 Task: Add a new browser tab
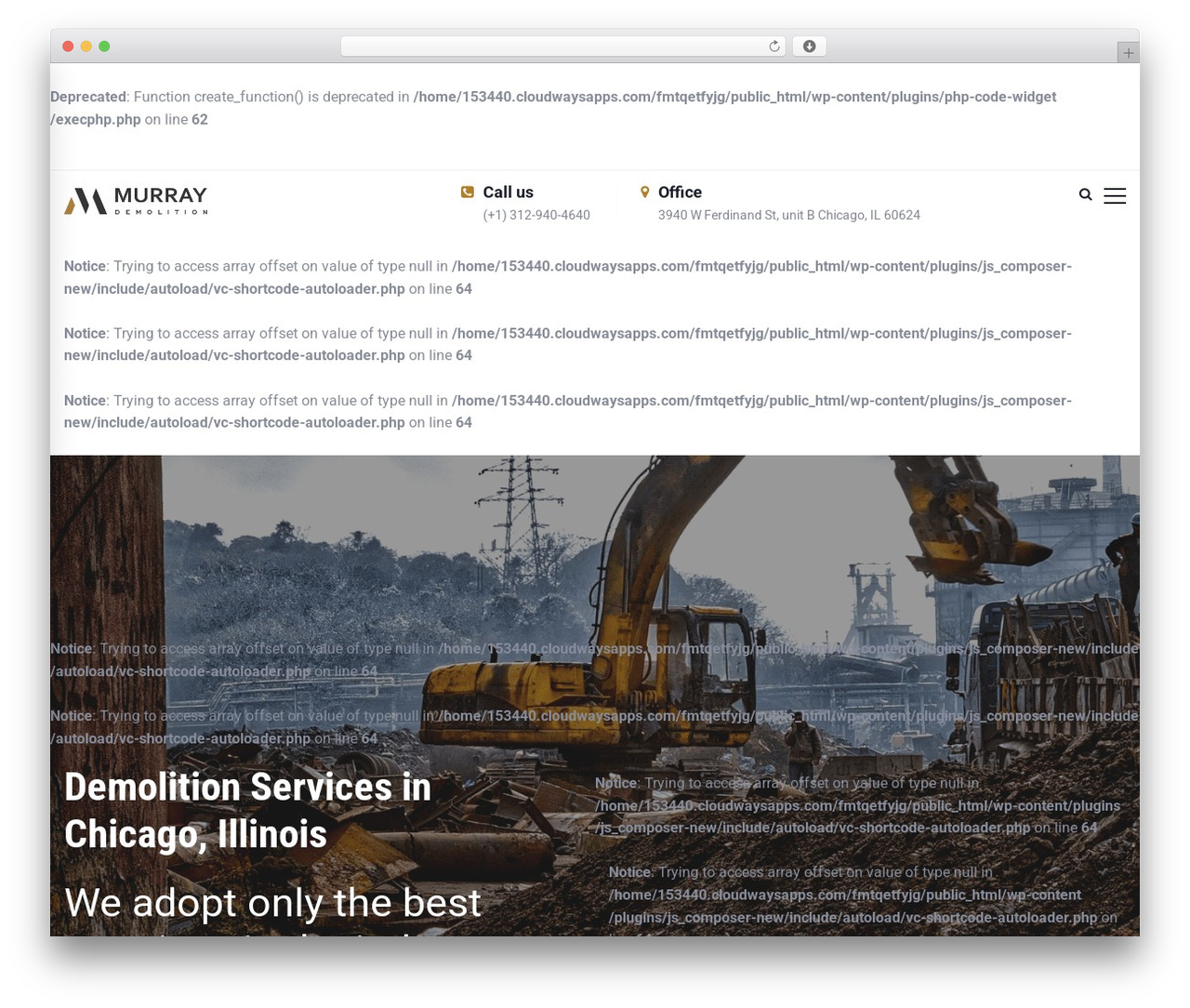tap(1128, 53)
